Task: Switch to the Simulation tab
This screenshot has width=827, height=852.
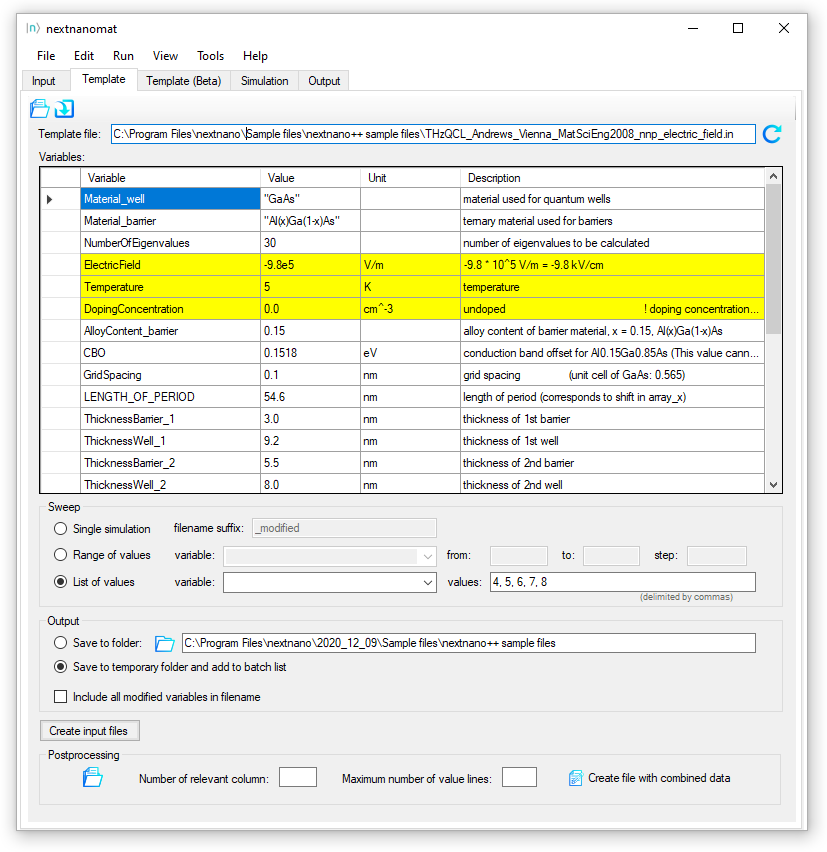Action: (x=264, y=81)
